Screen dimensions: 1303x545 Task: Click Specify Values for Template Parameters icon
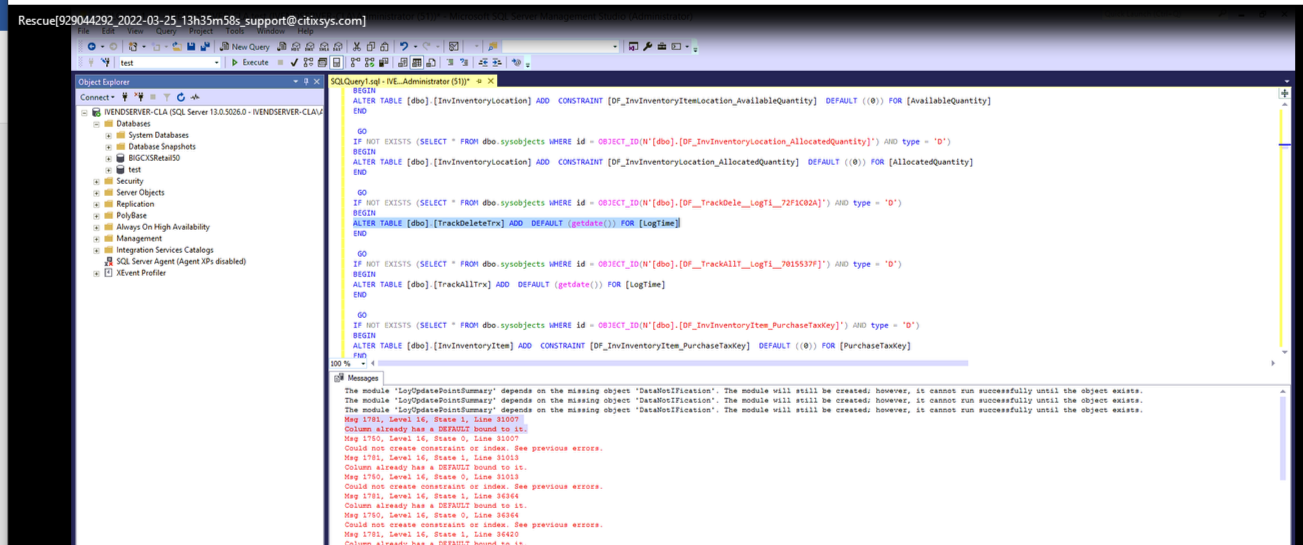tap(516, 62)
